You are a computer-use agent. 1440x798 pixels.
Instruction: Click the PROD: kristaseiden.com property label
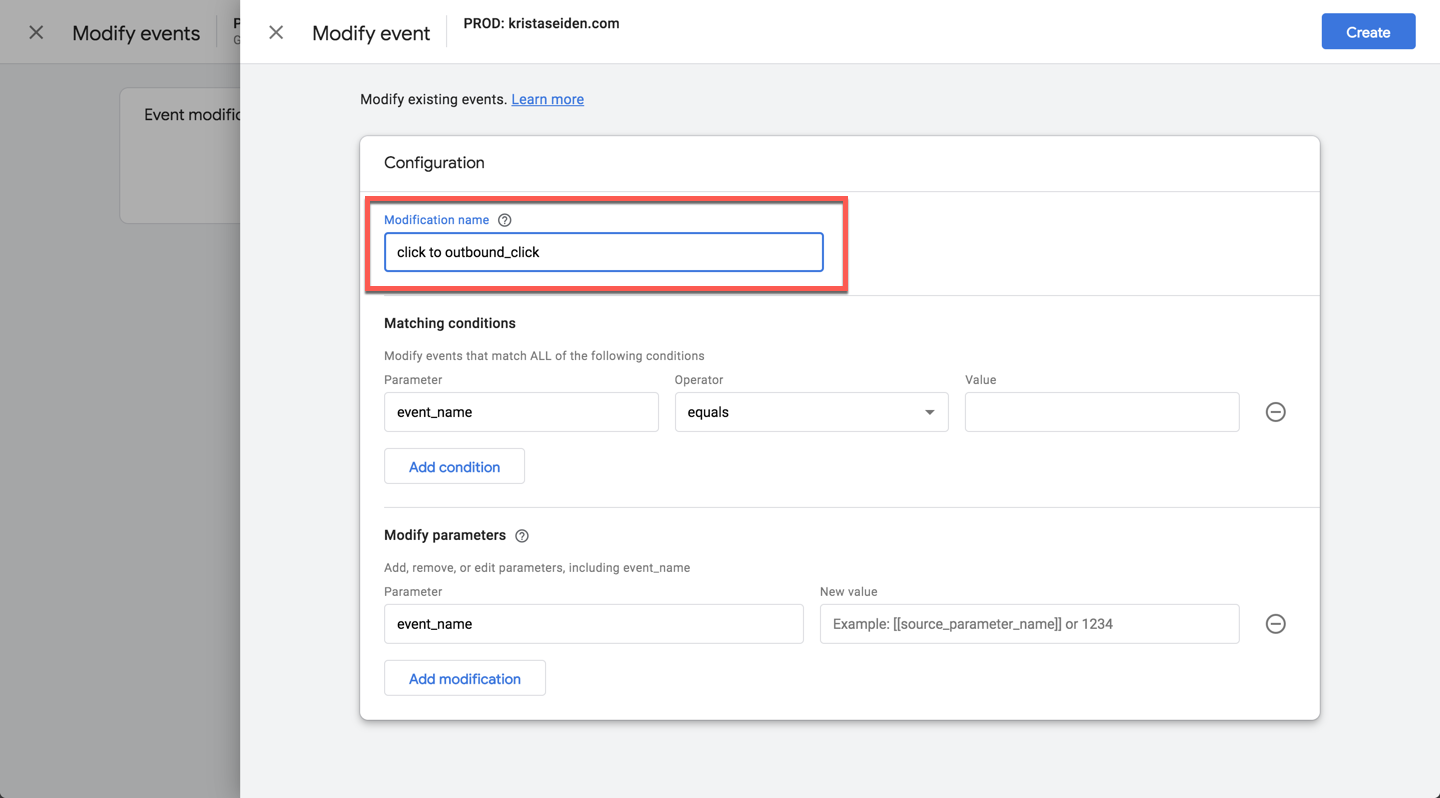pos(541,24)
